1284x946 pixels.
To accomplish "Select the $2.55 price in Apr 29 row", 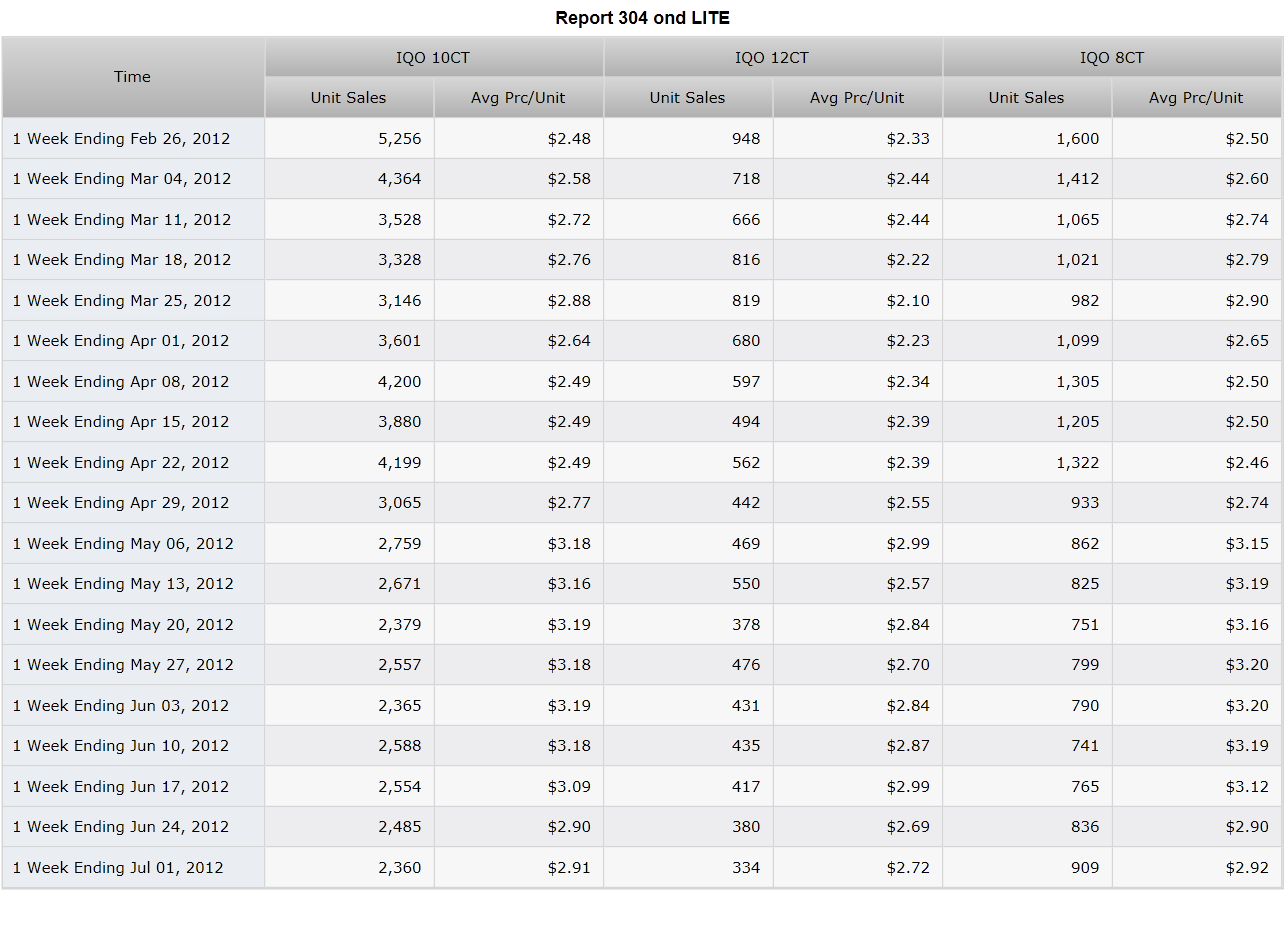I will pos(858,503).
